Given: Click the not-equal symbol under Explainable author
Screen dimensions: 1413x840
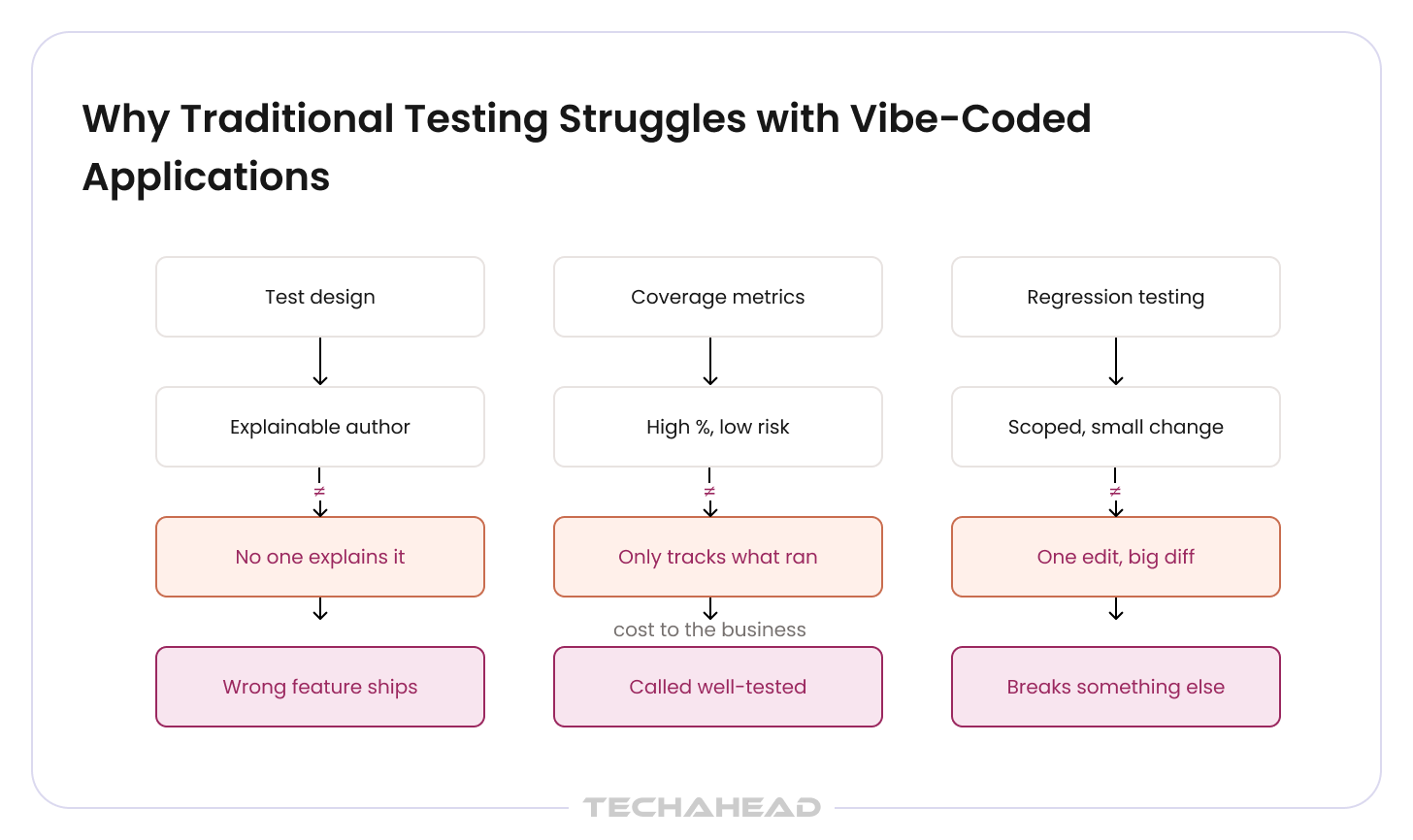Looking at the screenshot, I should (320, 492).
